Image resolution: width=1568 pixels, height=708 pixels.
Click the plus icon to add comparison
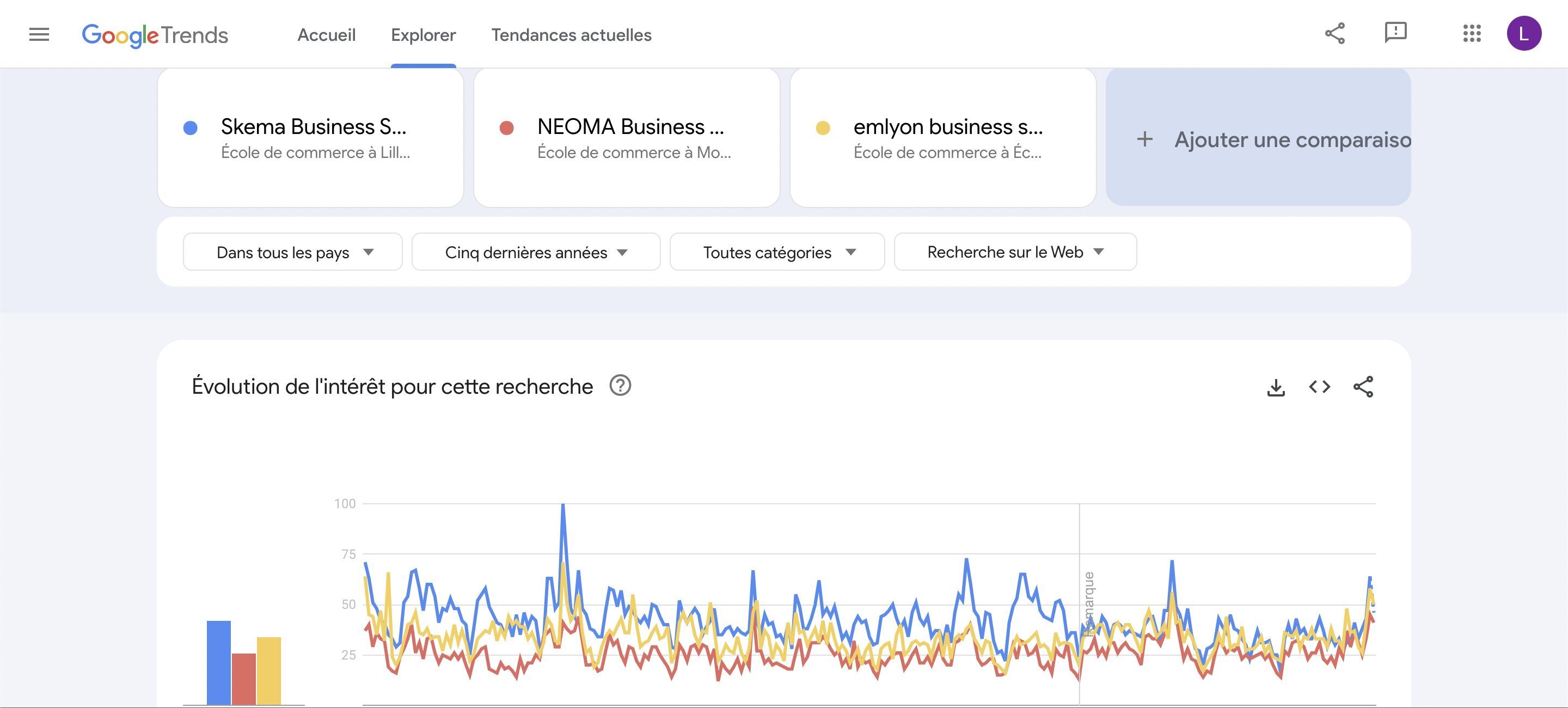click(x=1144, y=139)
